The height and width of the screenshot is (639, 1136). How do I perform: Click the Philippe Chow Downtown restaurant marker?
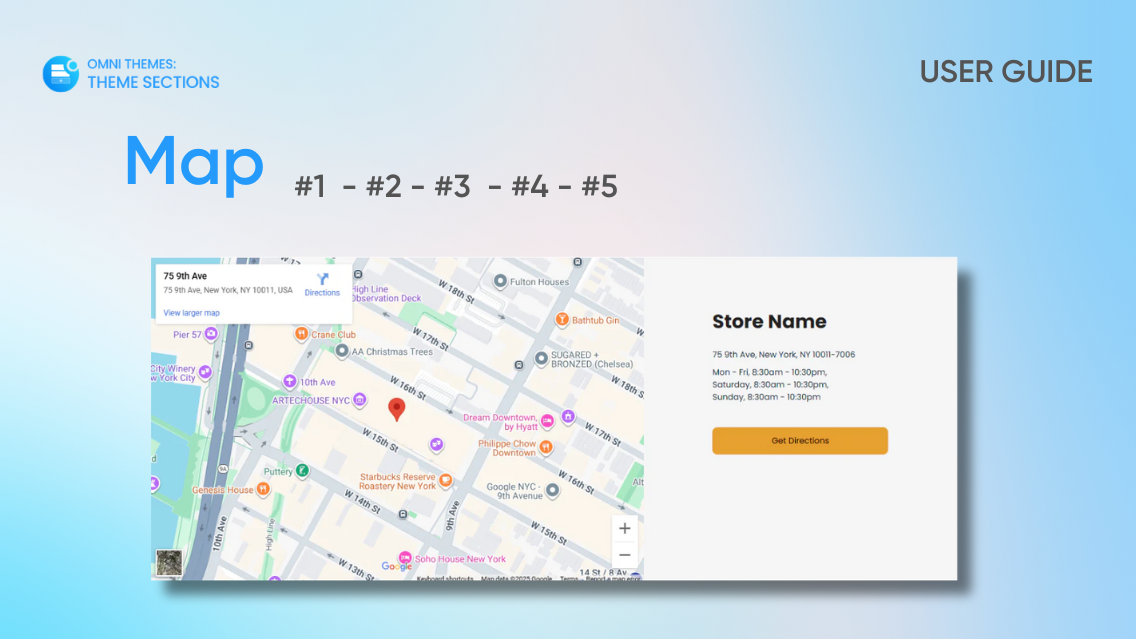[x=546, y=447]
